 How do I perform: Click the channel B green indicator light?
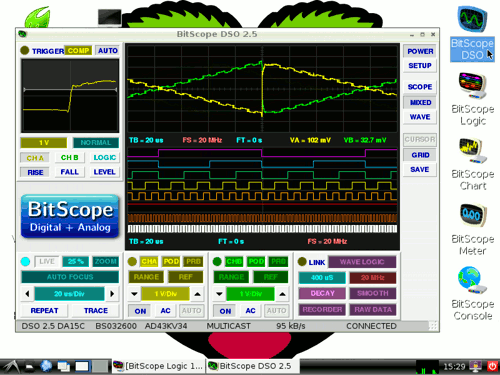217,262
